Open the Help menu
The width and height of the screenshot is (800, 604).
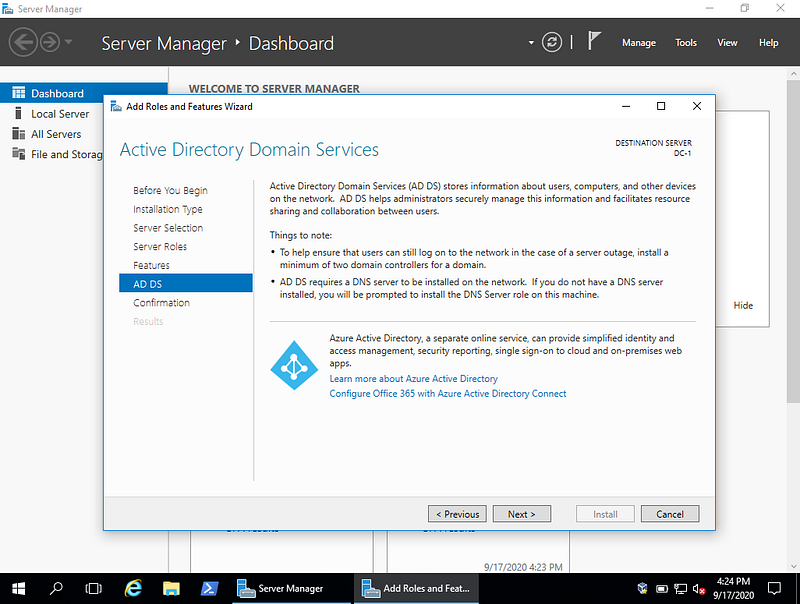[x=768, y=43]
